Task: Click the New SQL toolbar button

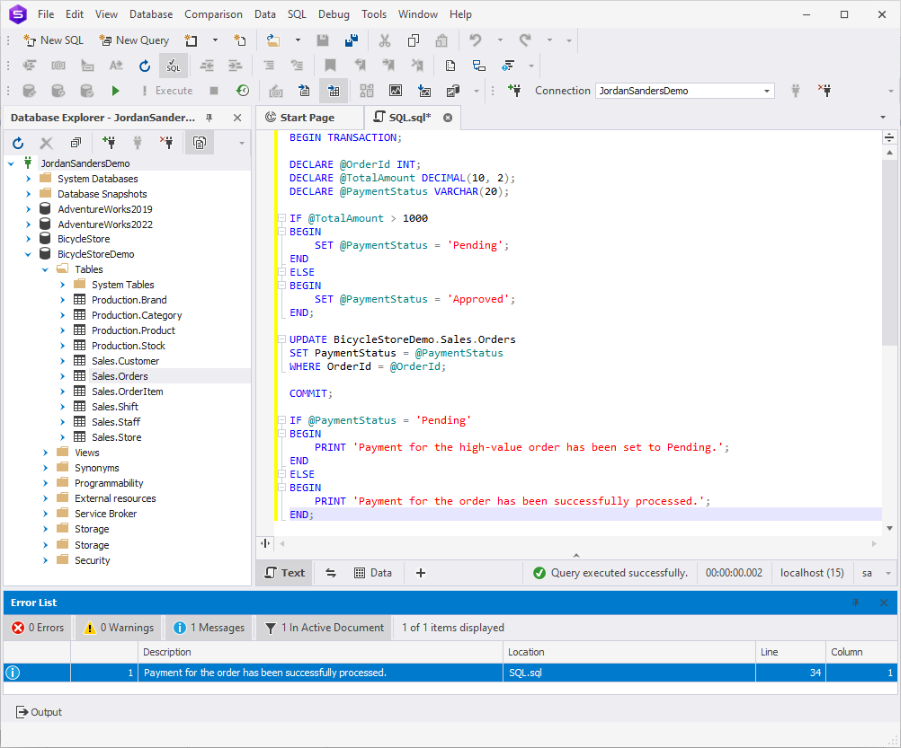Action: pyautogui.click(x=54, y=40)
